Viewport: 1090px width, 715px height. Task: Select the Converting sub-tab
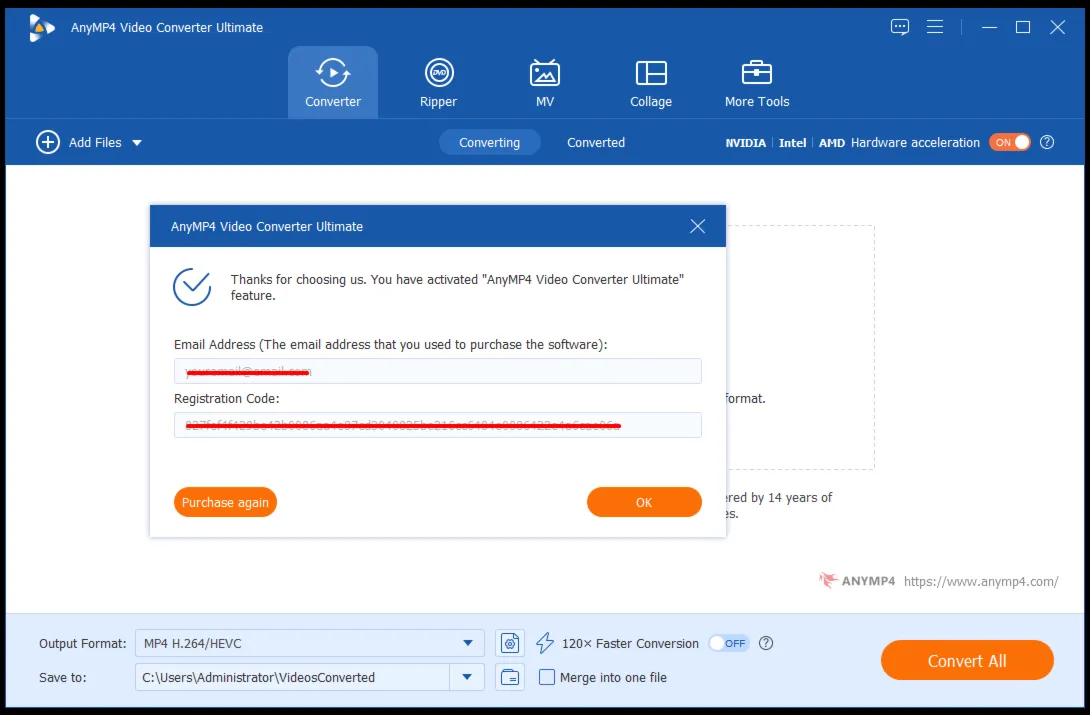[x=489, y=142]
